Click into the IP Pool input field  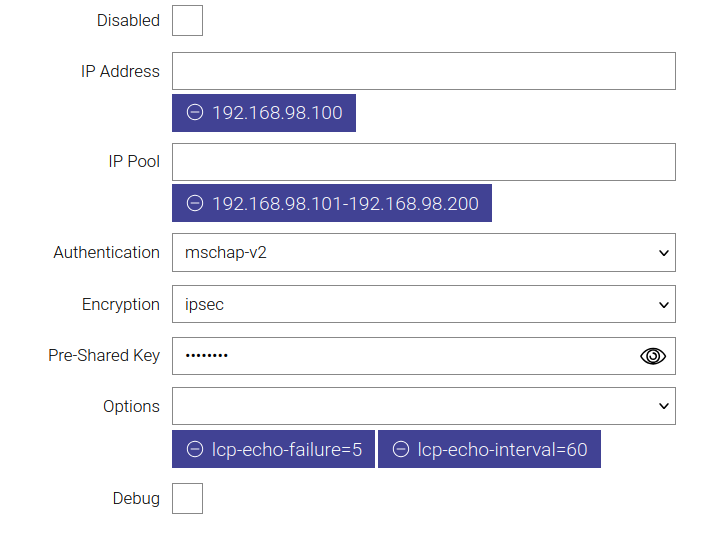(423, 162)
